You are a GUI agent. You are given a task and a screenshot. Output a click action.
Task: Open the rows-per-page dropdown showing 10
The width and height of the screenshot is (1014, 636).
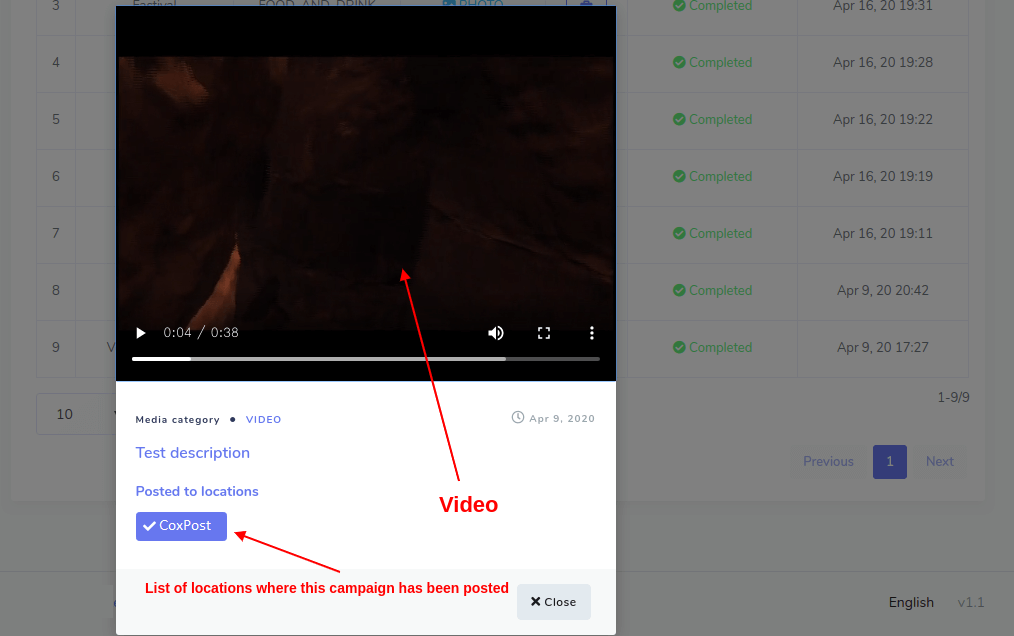pyautogui.click(x=75, y=414)
